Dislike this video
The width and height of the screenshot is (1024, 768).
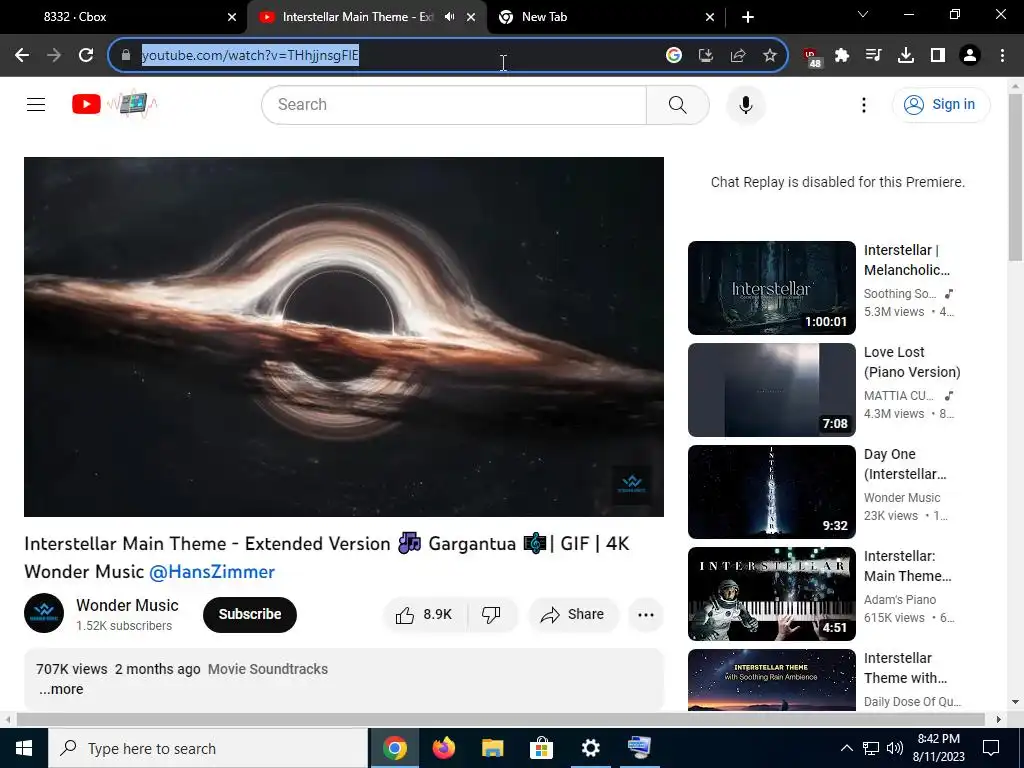coord(491,615)
